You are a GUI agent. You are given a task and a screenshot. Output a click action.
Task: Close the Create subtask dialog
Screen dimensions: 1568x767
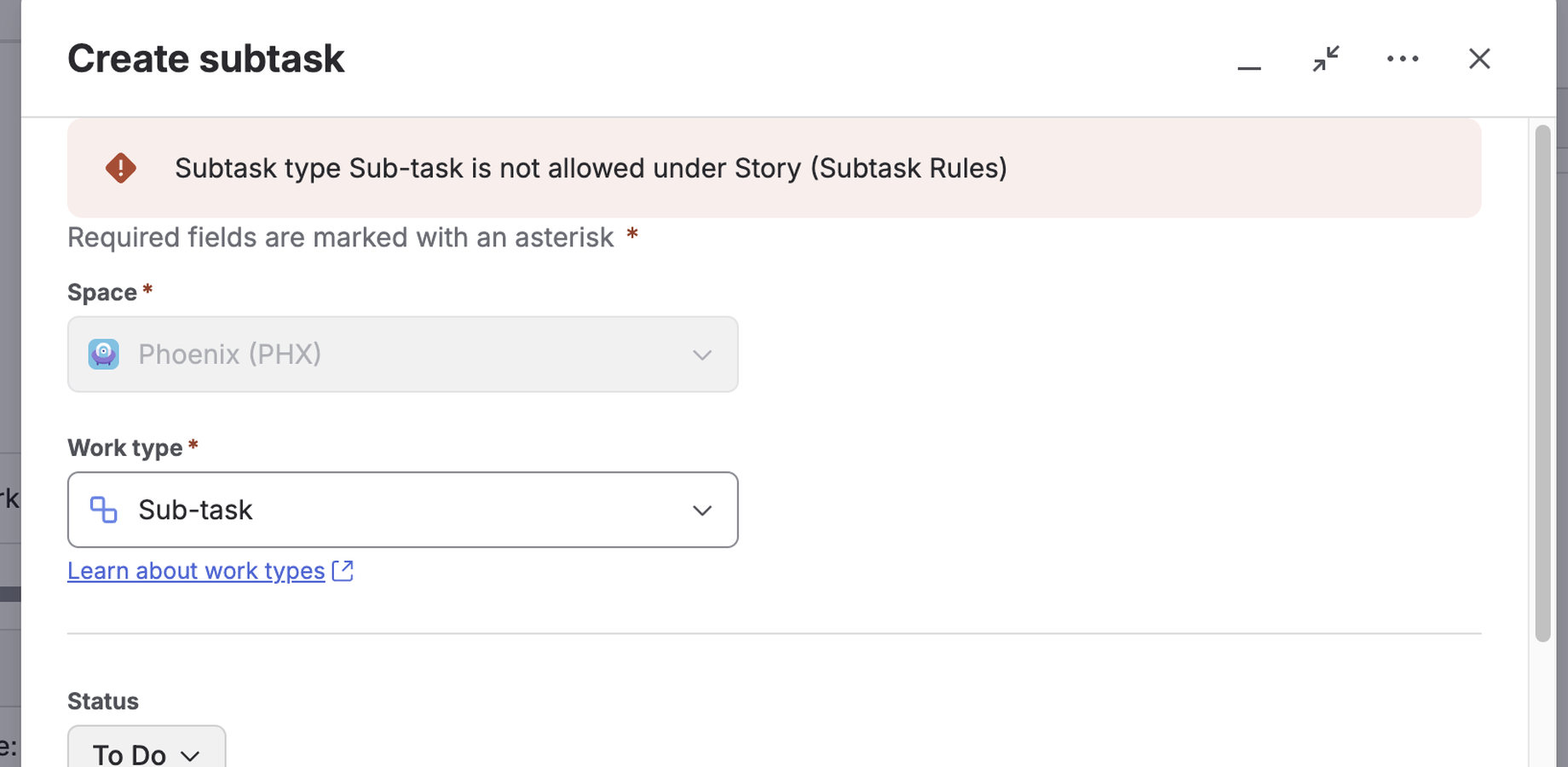(x=1479, y=59)
